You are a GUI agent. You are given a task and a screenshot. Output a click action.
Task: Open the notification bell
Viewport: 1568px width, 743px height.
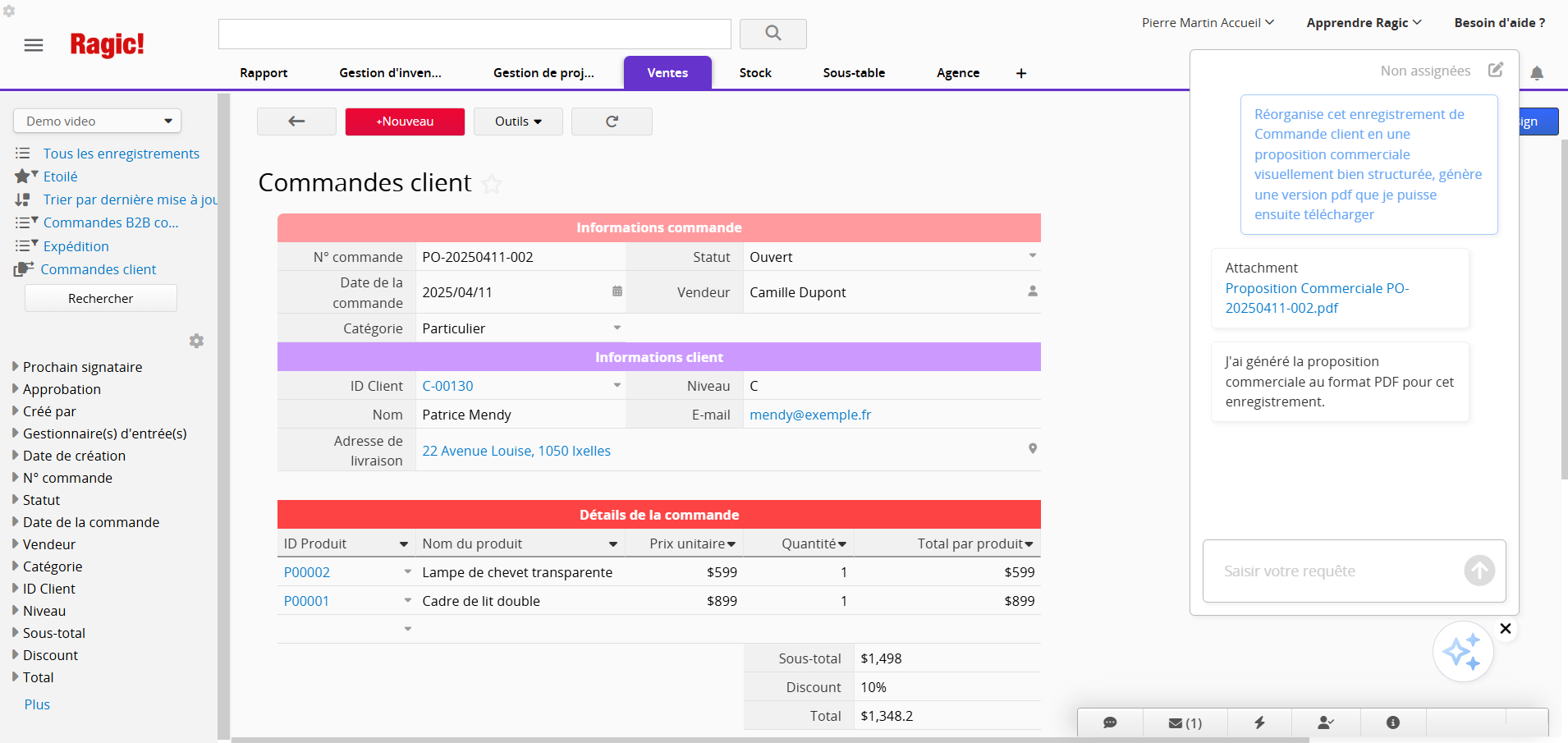pos(1537,73)
